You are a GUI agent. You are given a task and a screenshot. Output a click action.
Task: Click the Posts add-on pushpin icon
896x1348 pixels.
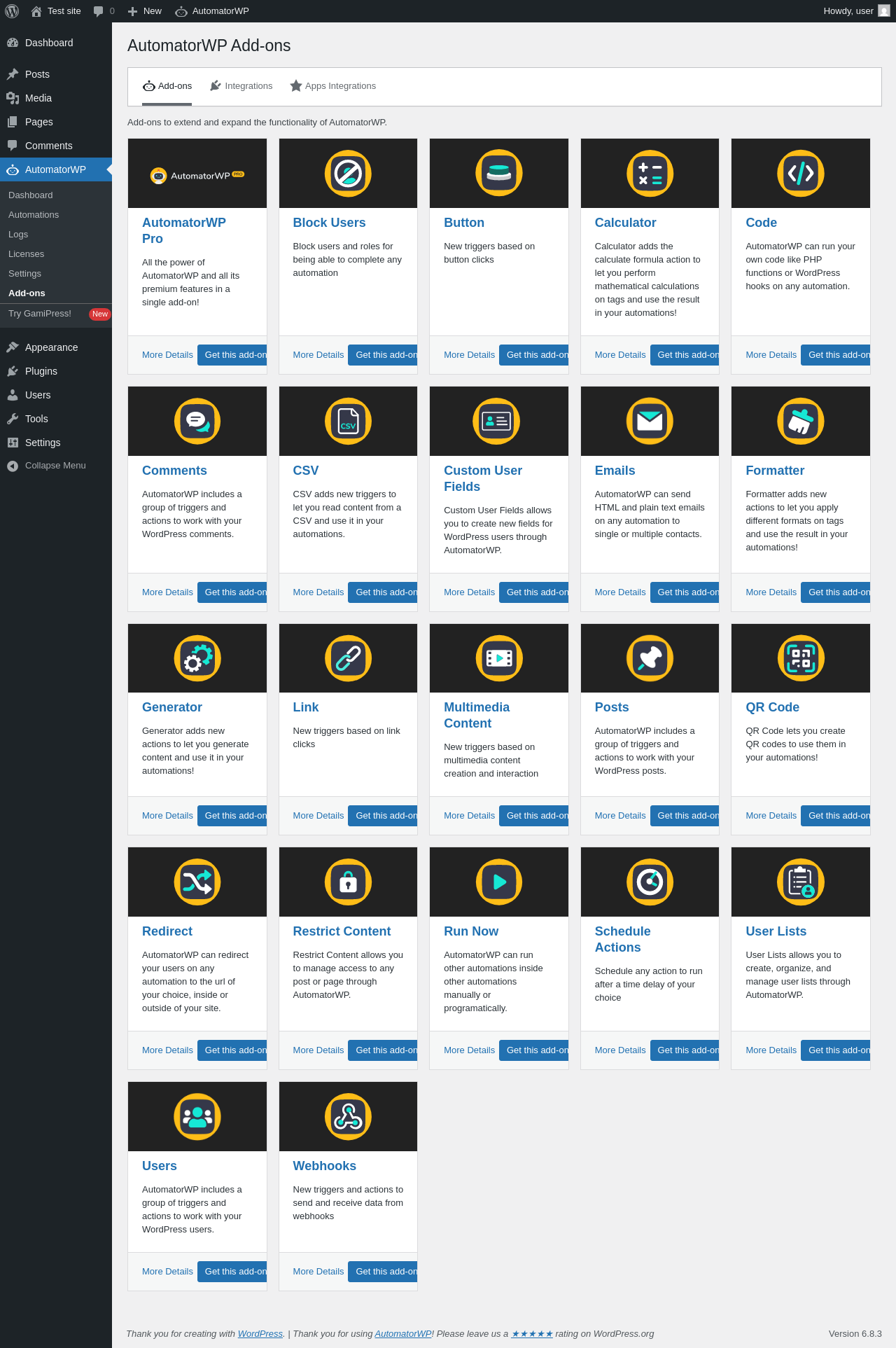click(650, 658)
